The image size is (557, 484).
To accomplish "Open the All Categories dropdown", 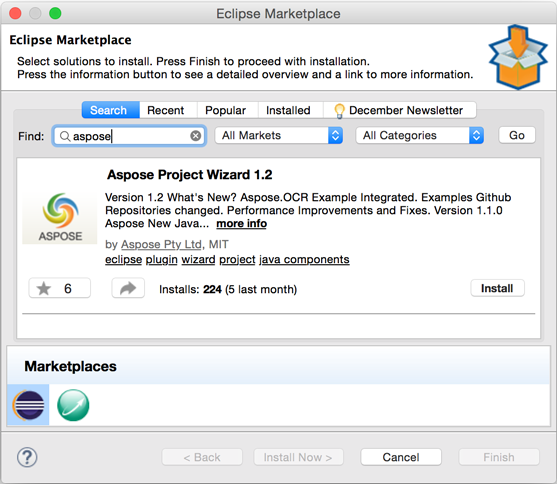I will coord(420,135).
